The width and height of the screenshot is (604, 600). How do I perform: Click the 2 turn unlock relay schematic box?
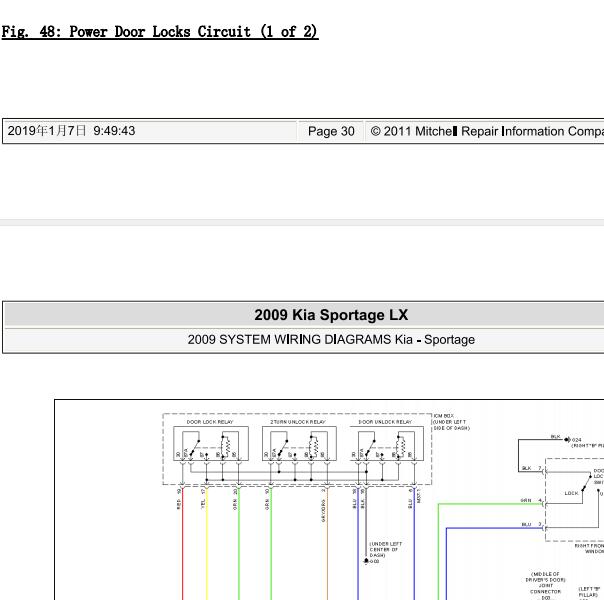299,444
